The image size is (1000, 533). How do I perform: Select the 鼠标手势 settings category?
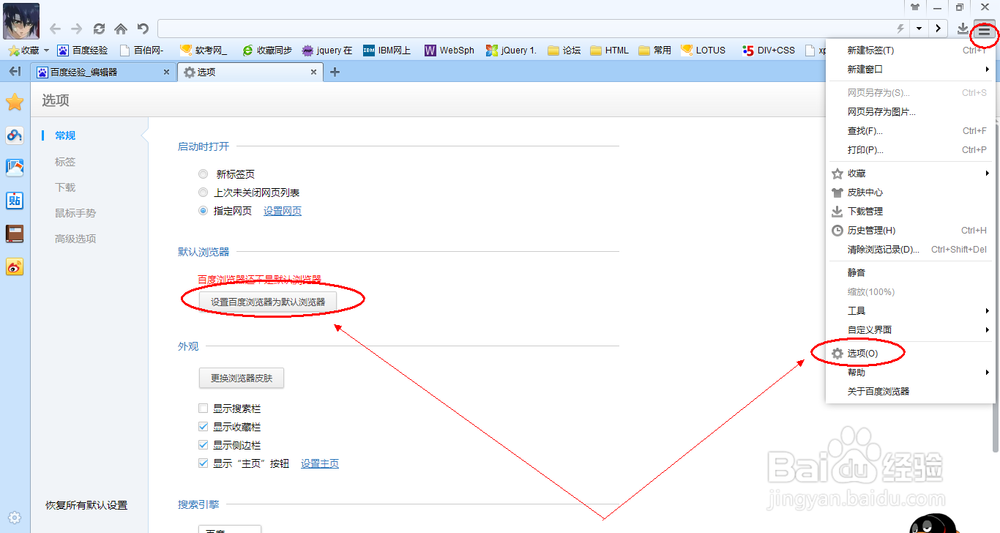click(75, 213)
